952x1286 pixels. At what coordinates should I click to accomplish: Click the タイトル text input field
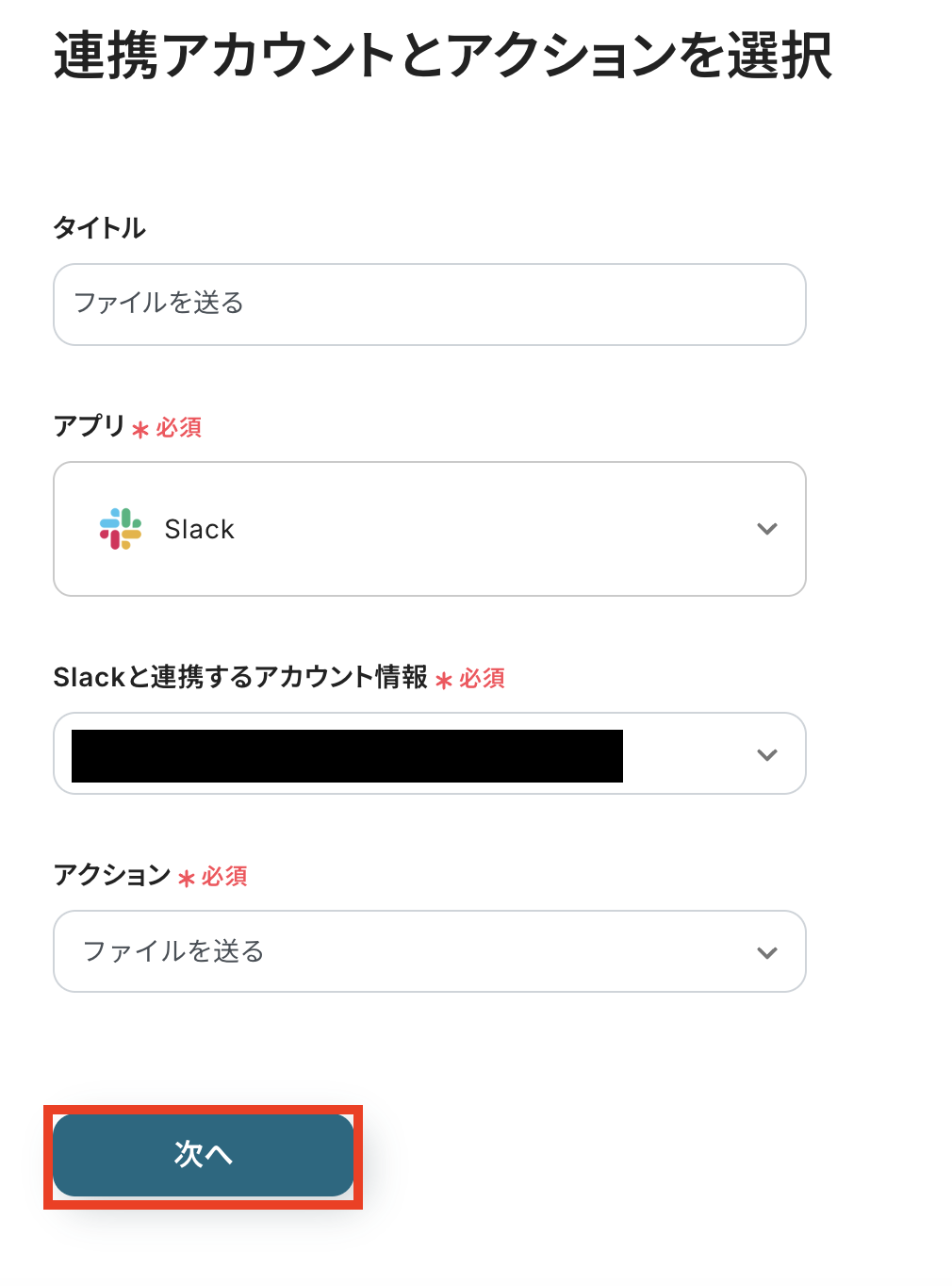pos(430,304)
